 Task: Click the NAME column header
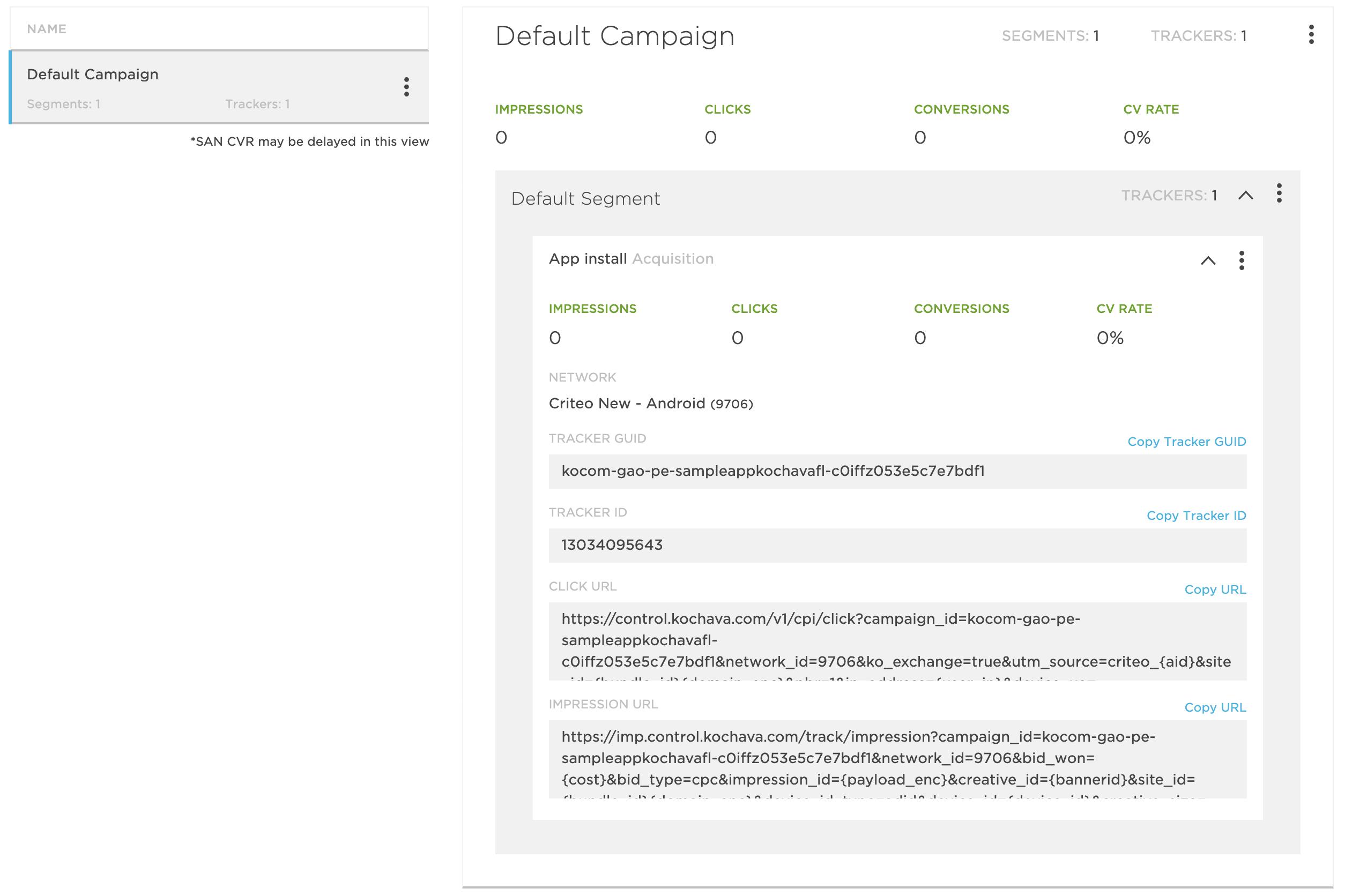[47, 29]
